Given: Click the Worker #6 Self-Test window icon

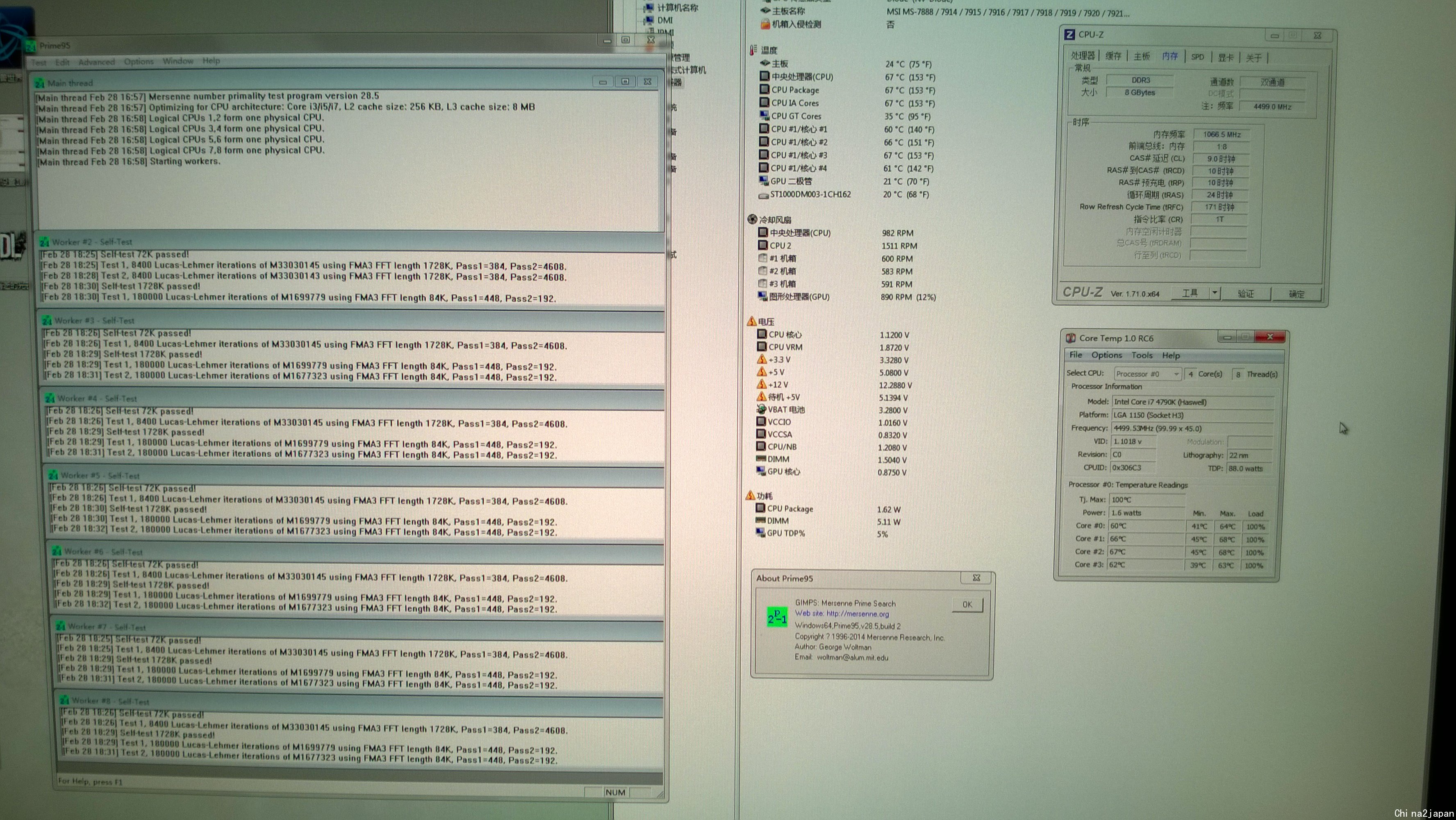Looking at the screenshot, I should coord(57,551).
